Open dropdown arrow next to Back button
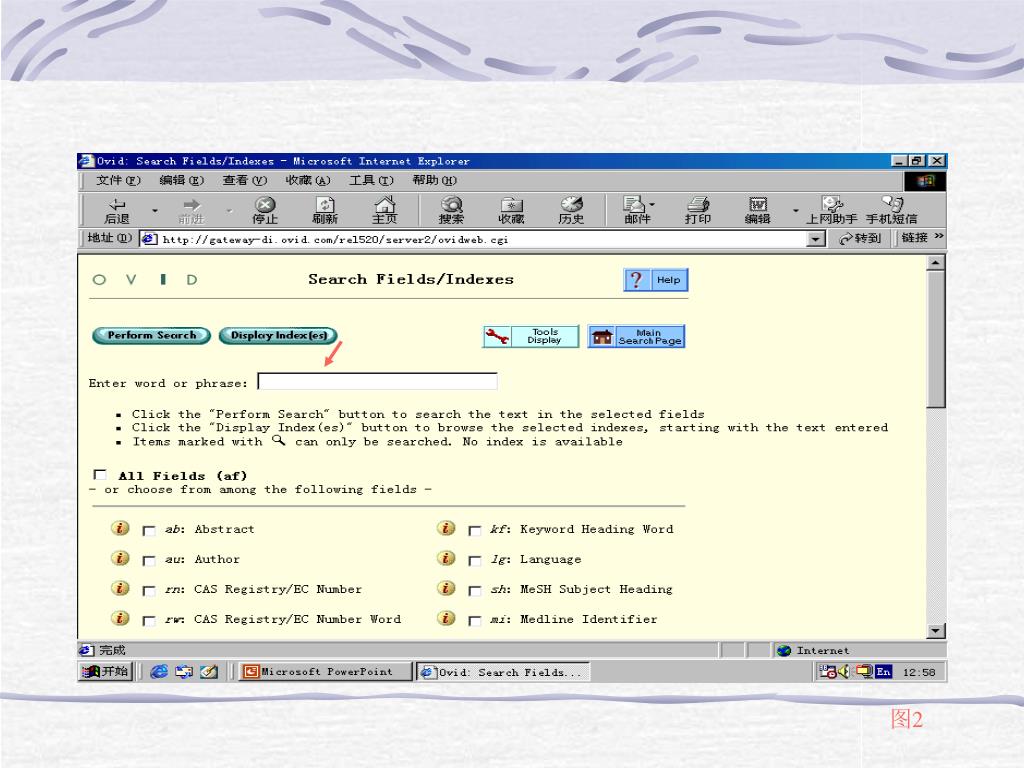The height and width of the screenshot is (768, 1024). tap(155, 210)
